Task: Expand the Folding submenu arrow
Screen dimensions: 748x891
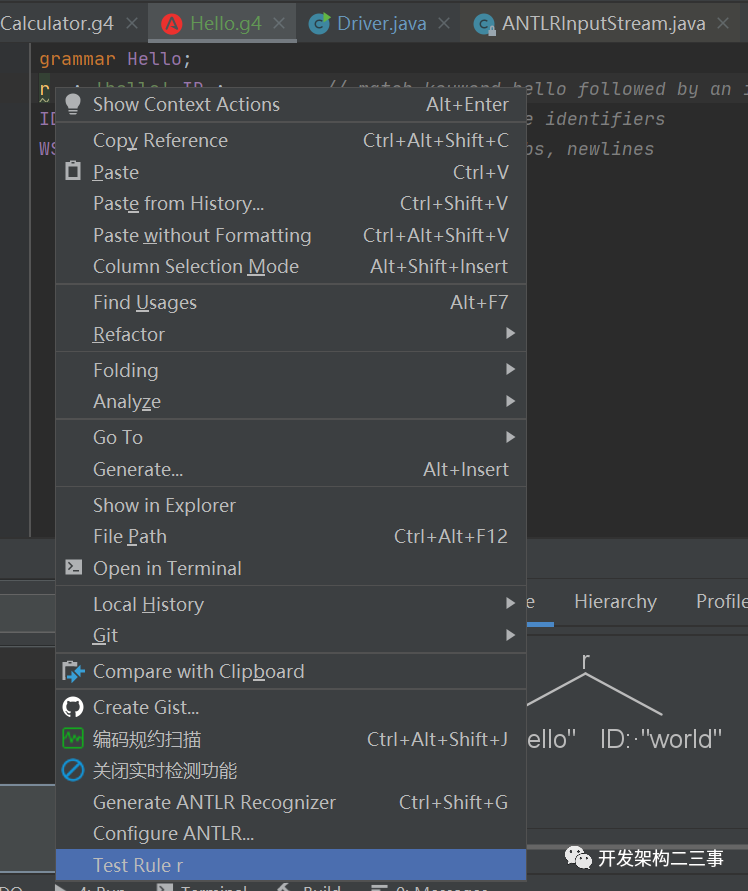Action: pos(510,370)
